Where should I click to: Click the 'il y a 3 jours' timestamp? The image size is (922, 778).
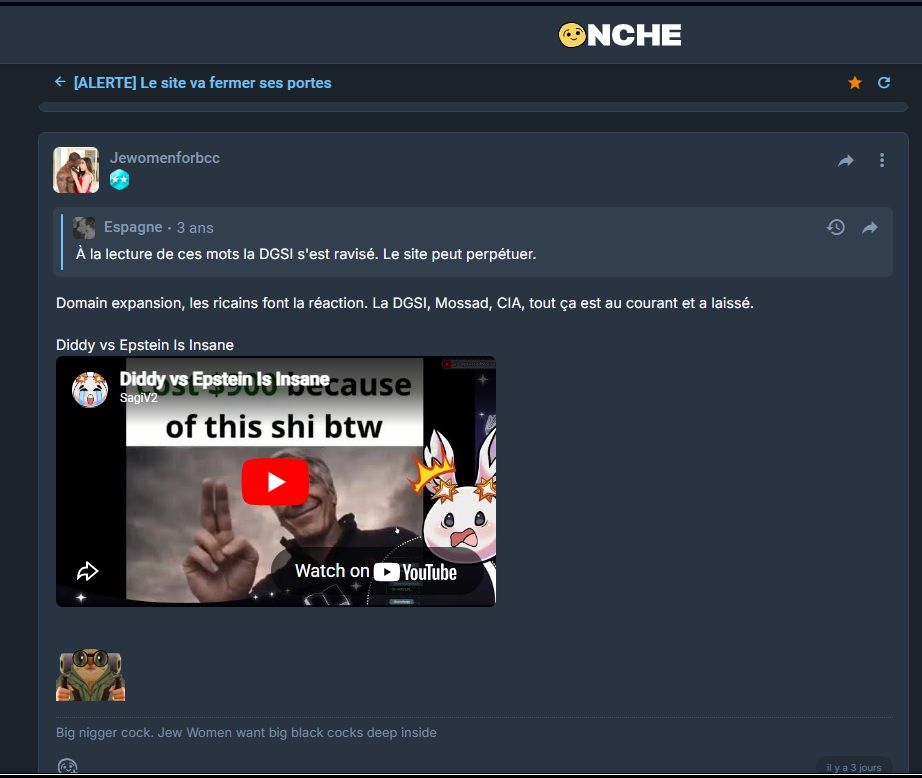click(854, 767)
